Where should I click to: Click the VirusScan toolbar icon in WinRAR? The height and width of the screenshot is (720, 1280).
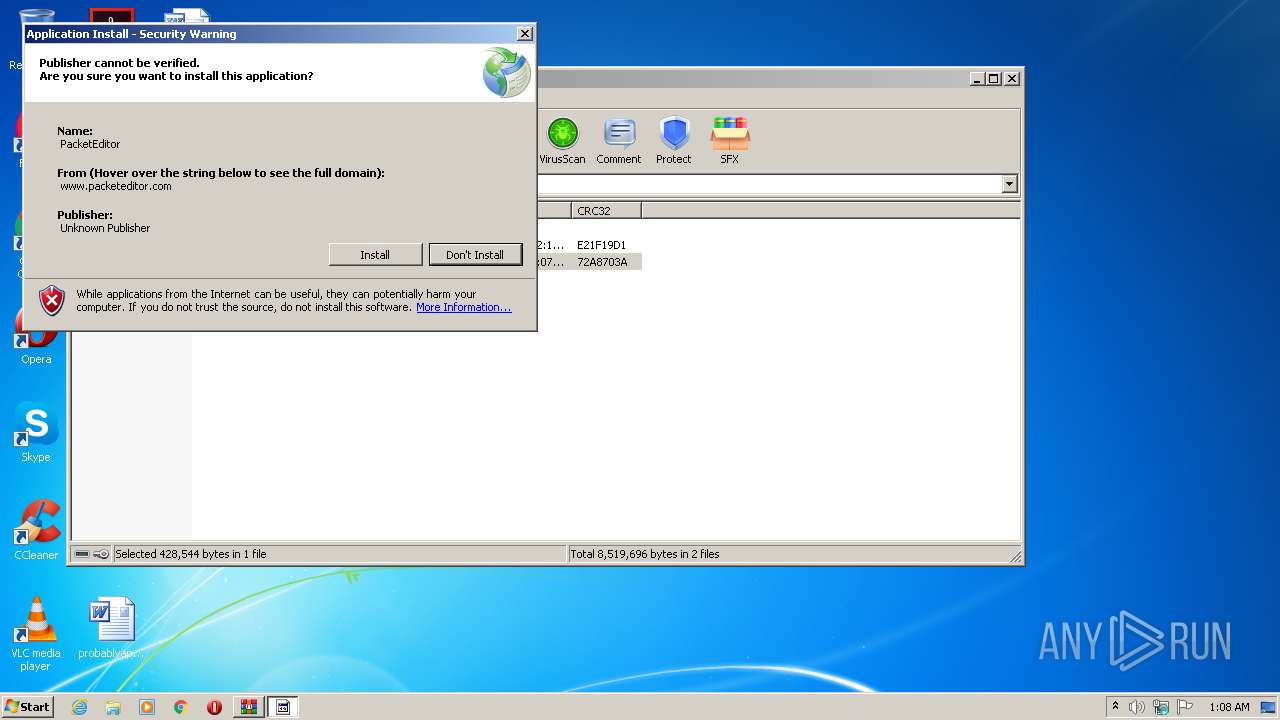tap(562, 141)
